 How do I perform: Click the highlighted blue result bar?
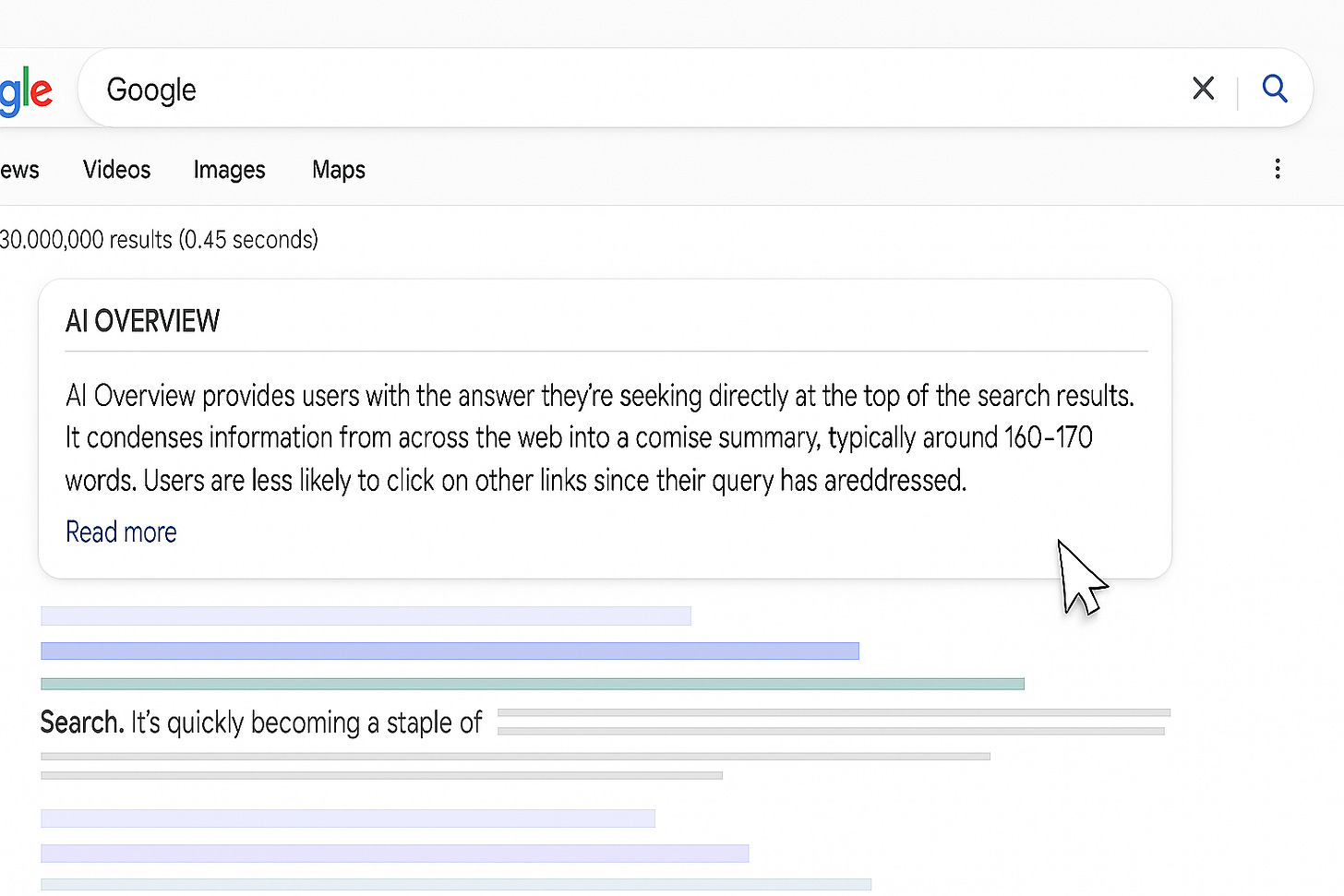pyautogui.click(x=450, y=651)
